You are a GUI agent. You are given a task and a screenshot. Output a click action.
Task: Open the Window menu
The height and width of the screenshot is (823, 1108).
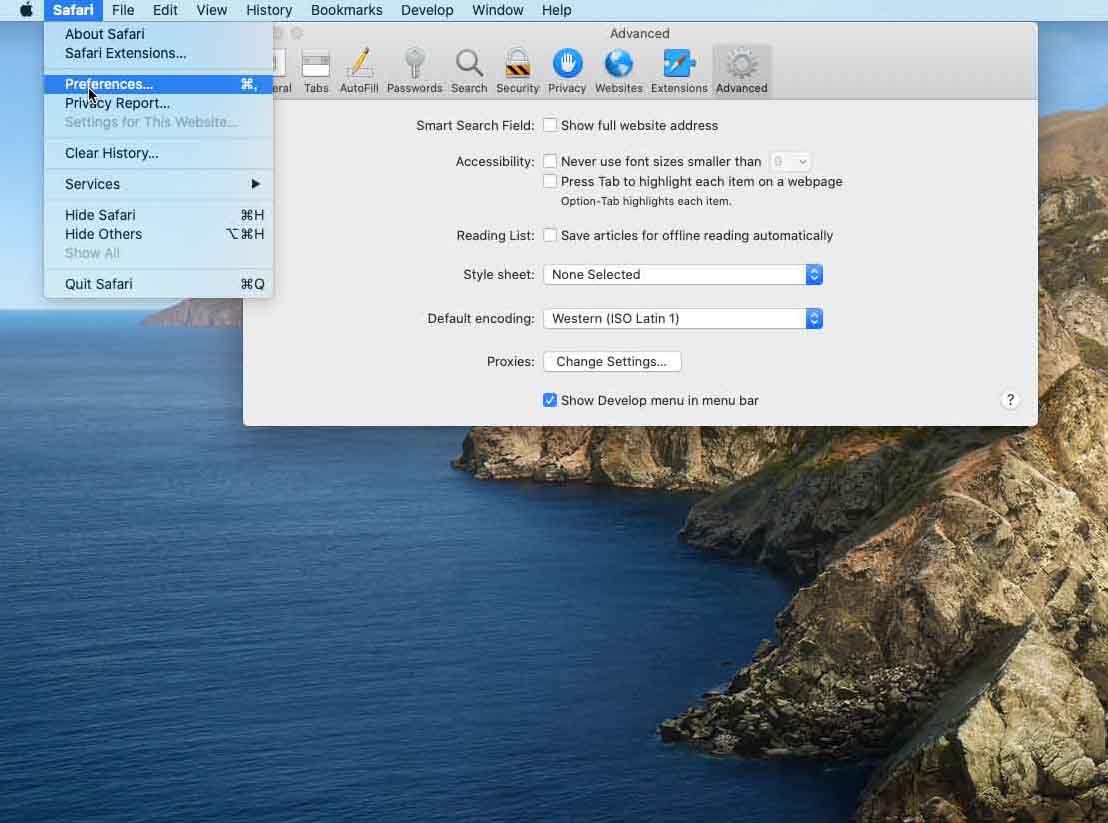(497, 10)
